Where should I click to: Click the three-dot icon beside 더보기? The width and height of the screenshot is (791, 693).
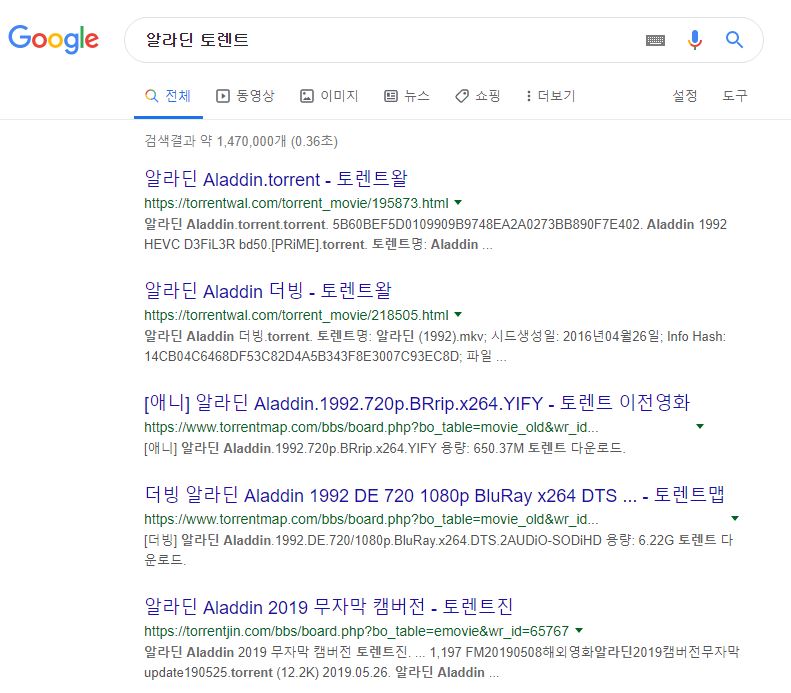pos(529,96)
